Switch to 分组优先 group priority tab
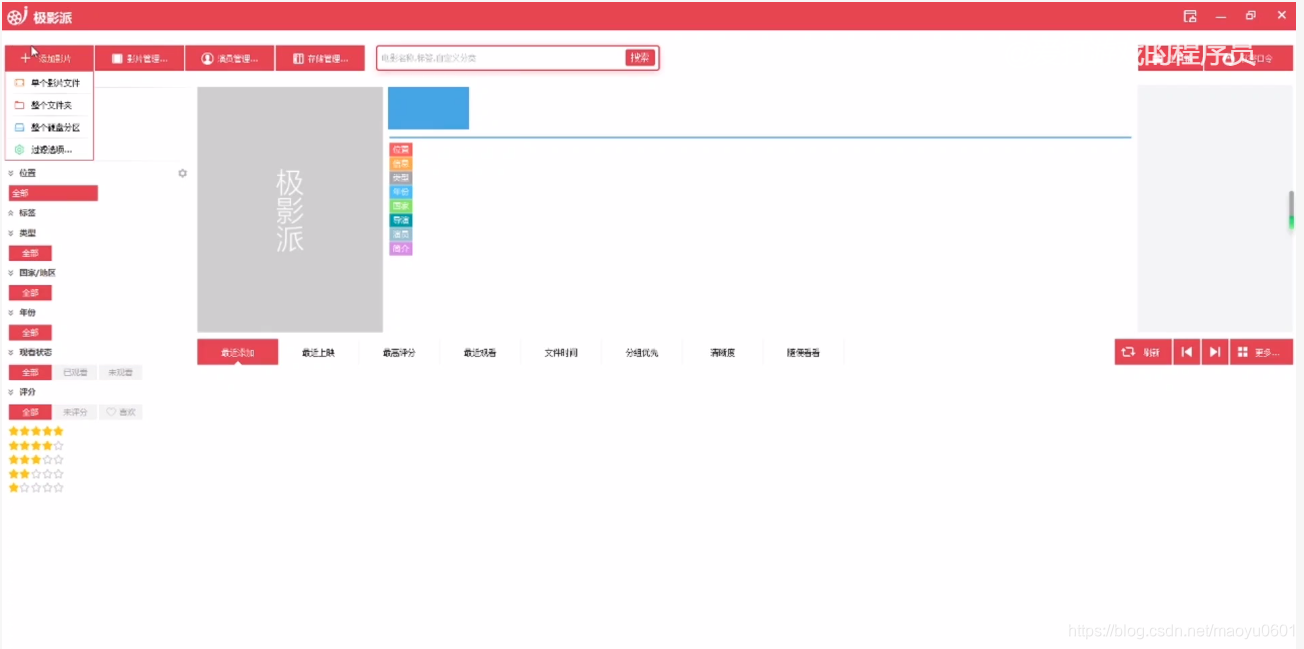1304x649 pixels. pos(642,352)
